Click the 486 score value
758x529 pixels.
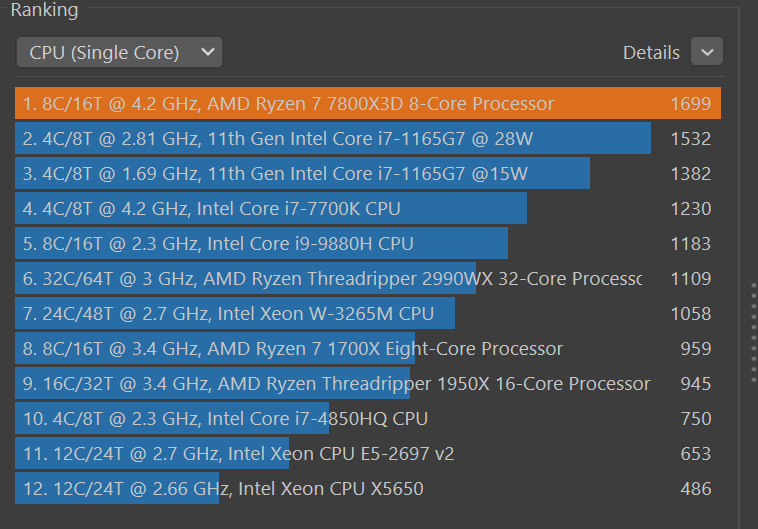[x=695, y=489]
